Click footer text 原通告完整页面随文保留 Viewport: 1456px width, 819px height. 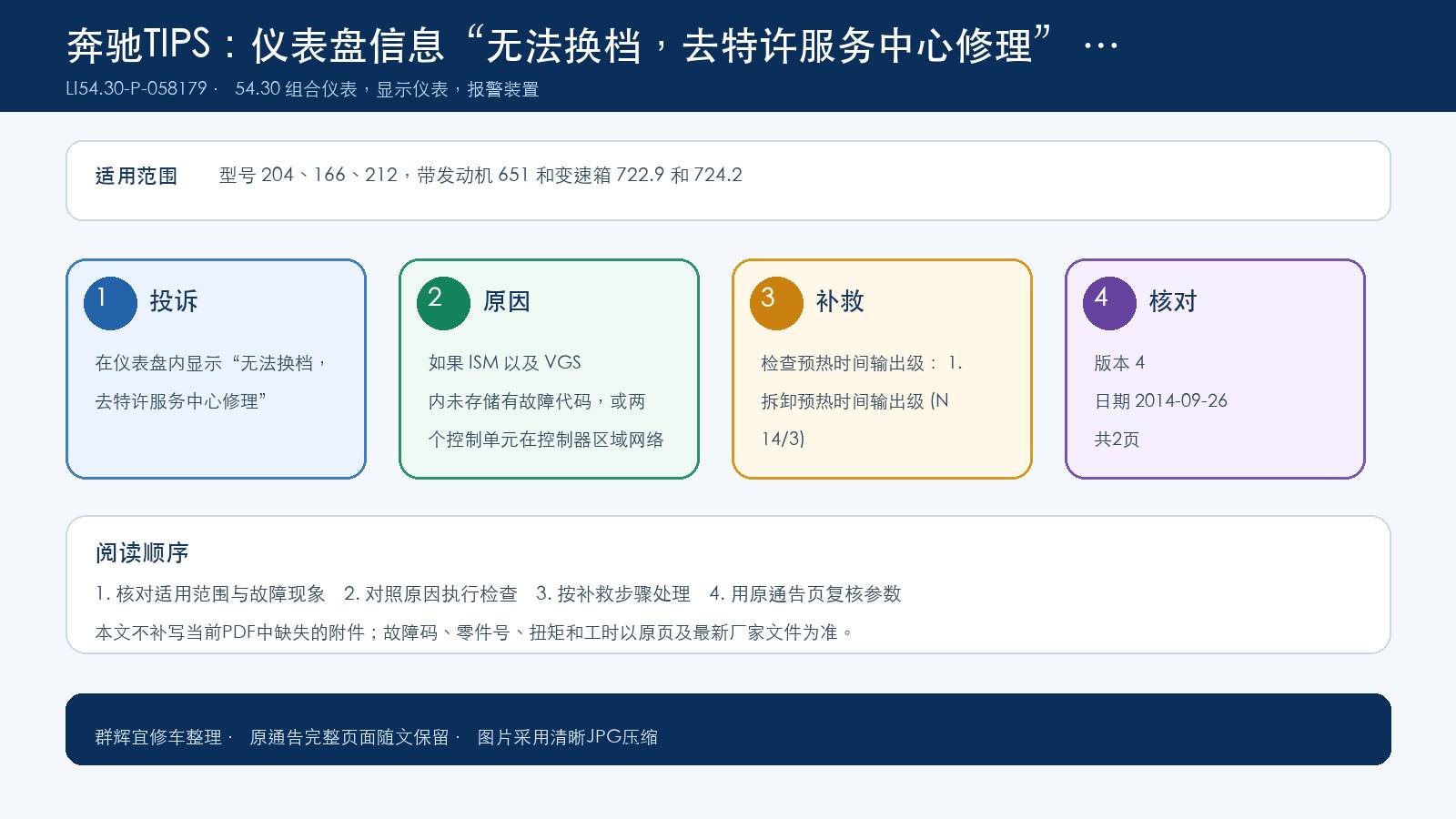(x=349, y=738)
